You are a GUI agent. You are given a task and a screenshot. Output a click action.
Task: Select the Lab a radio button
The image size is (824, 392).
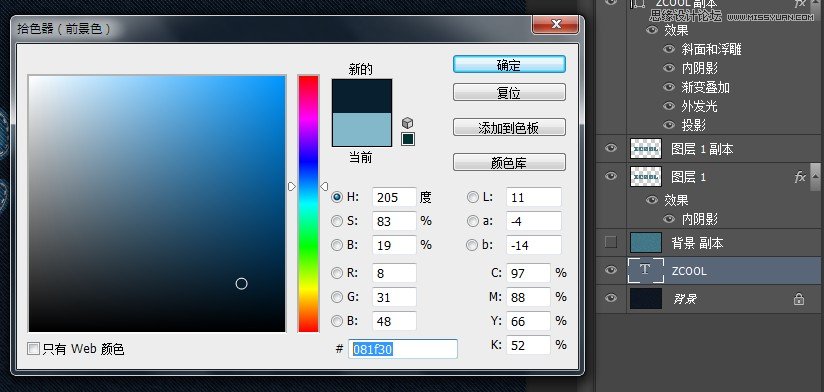click(472, 221)
